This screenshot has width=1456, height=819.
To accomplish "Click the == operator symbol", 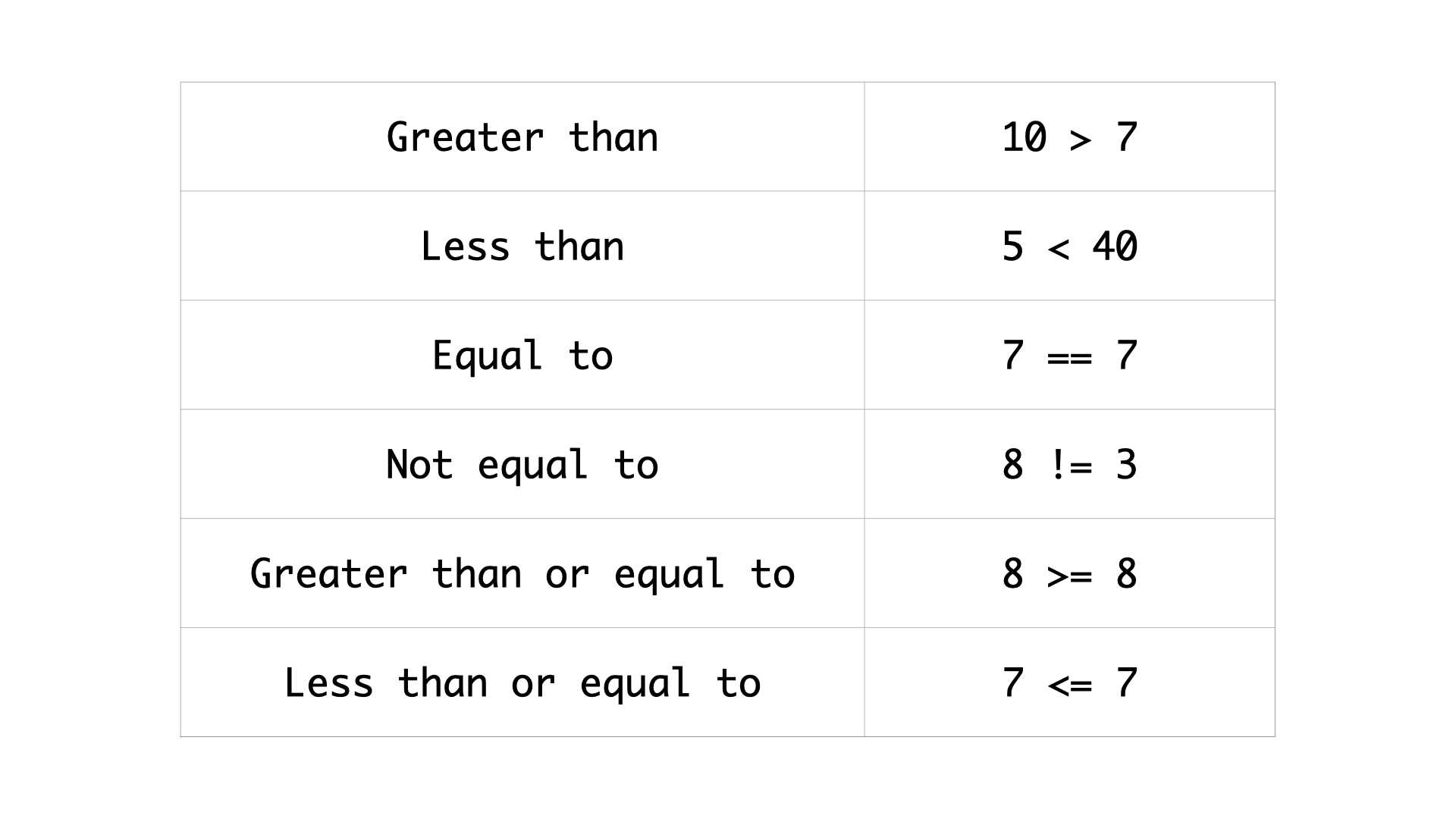I will click(1069, 357).
